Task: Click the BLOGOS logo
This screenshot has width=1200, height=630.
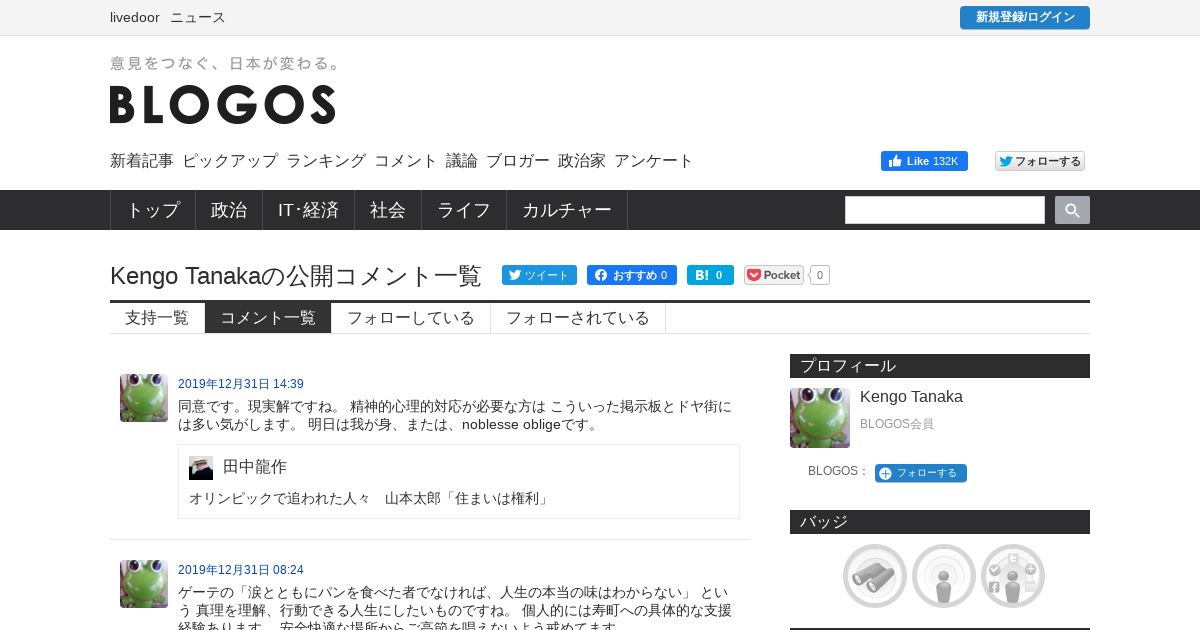Action: [222, 104]
